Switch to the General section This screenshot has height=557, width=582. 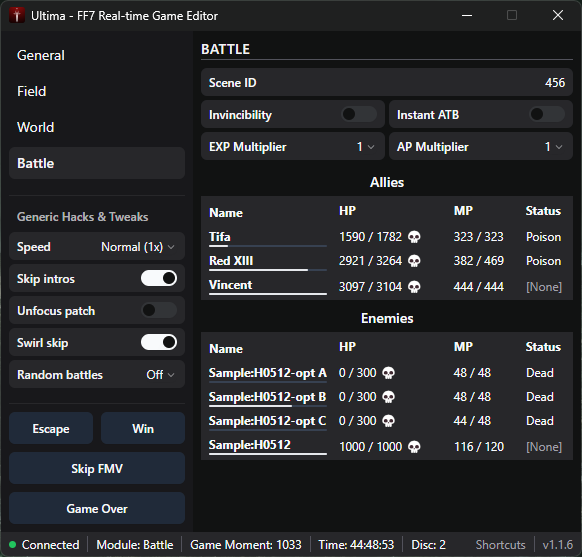coord(97,55)
